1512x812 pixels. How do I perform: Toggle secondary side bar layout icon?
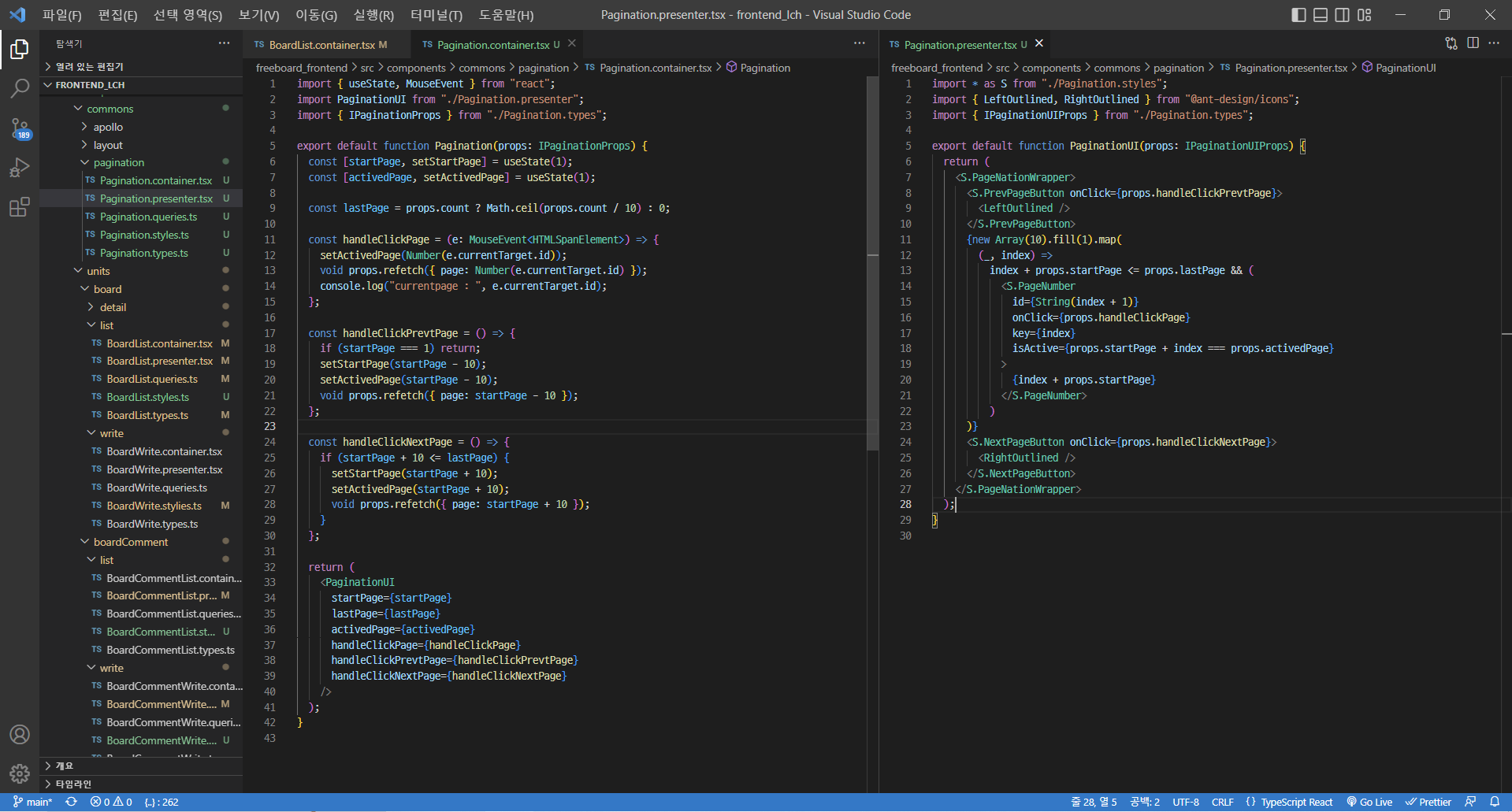pyautogui.click(x=1343, y=15)
